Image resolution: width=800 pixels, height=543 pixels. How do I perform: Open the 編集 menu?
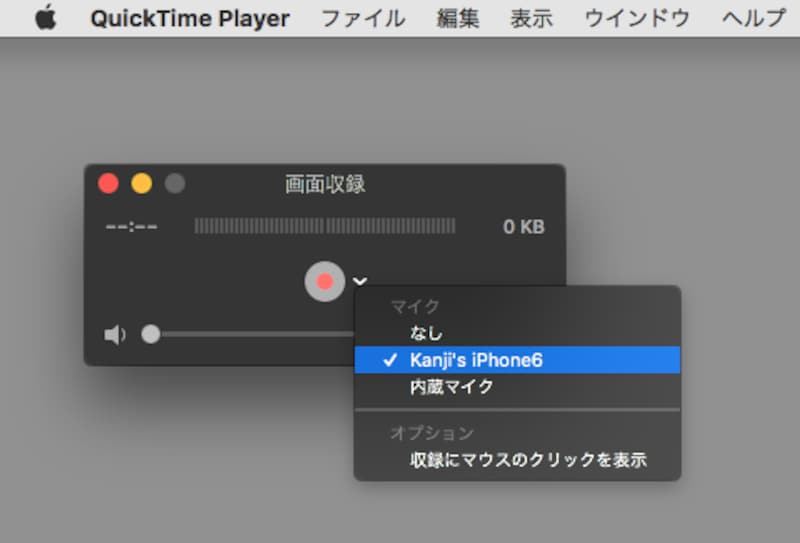pos(458,19)
